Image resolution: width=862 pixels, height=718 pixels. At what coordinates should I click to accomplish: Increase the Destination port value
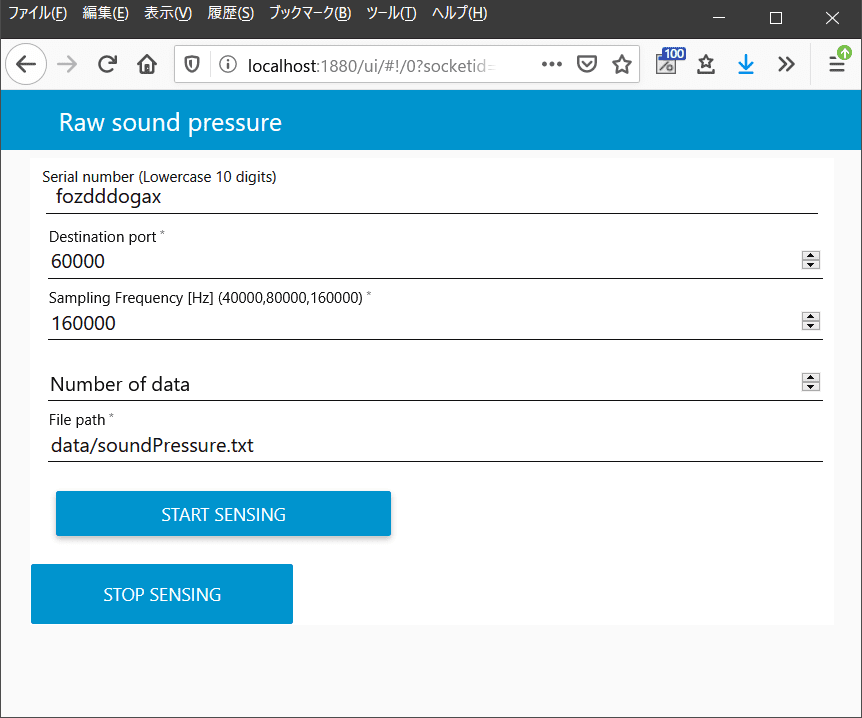811,256
